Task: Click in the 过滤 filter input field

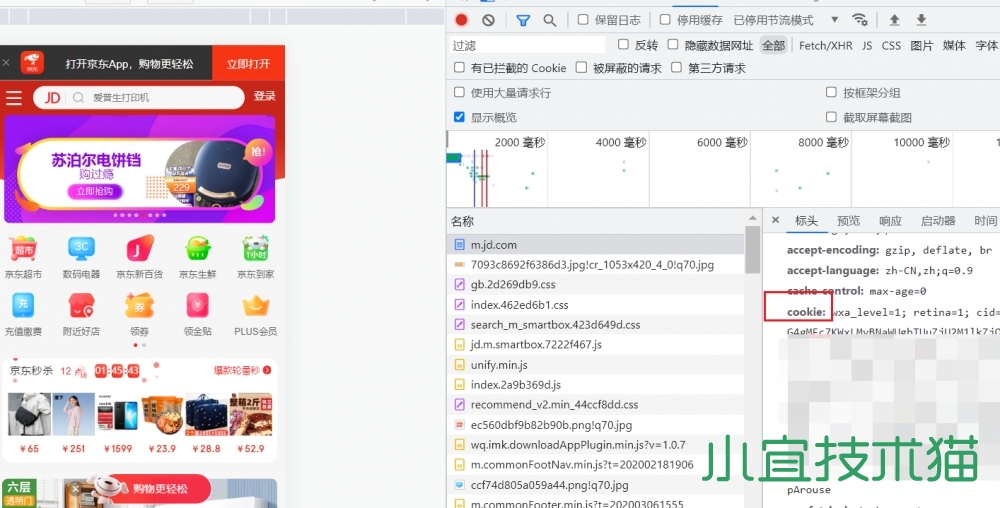Action: (x=527, y=45)
